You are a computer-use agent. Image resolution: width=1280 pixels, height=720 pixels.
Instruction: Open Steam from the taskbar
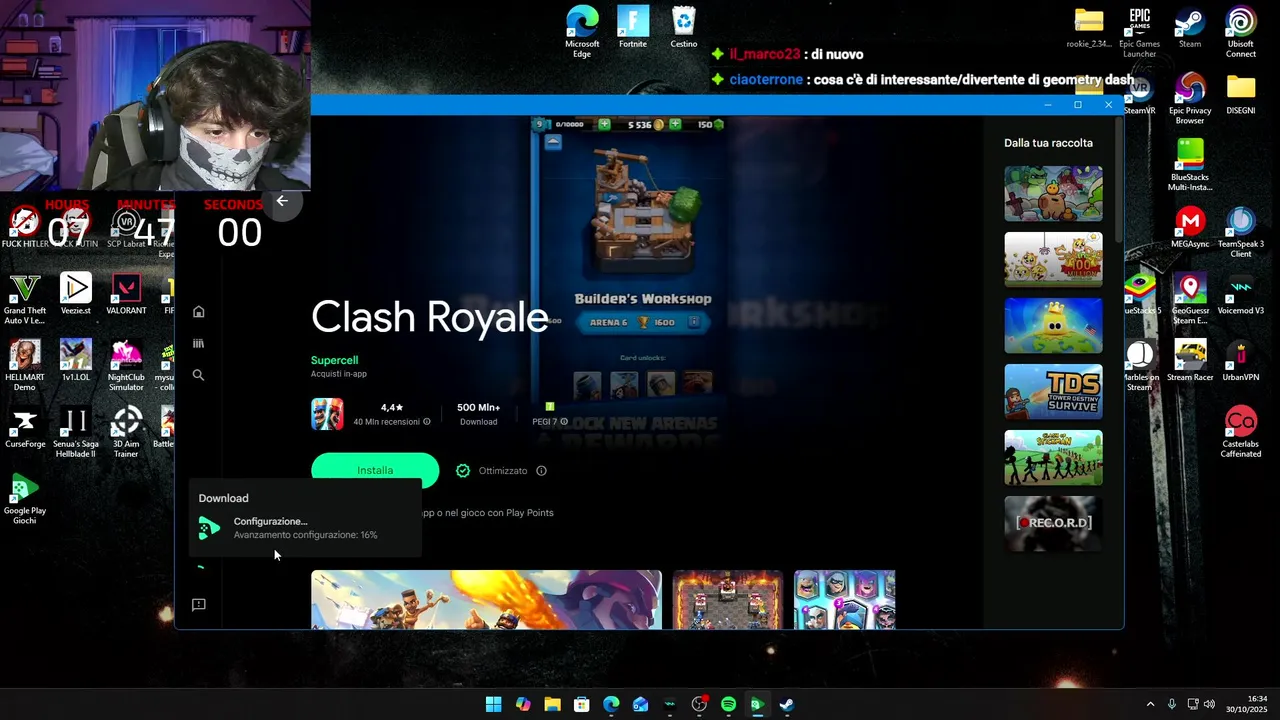tap(787, 704)
